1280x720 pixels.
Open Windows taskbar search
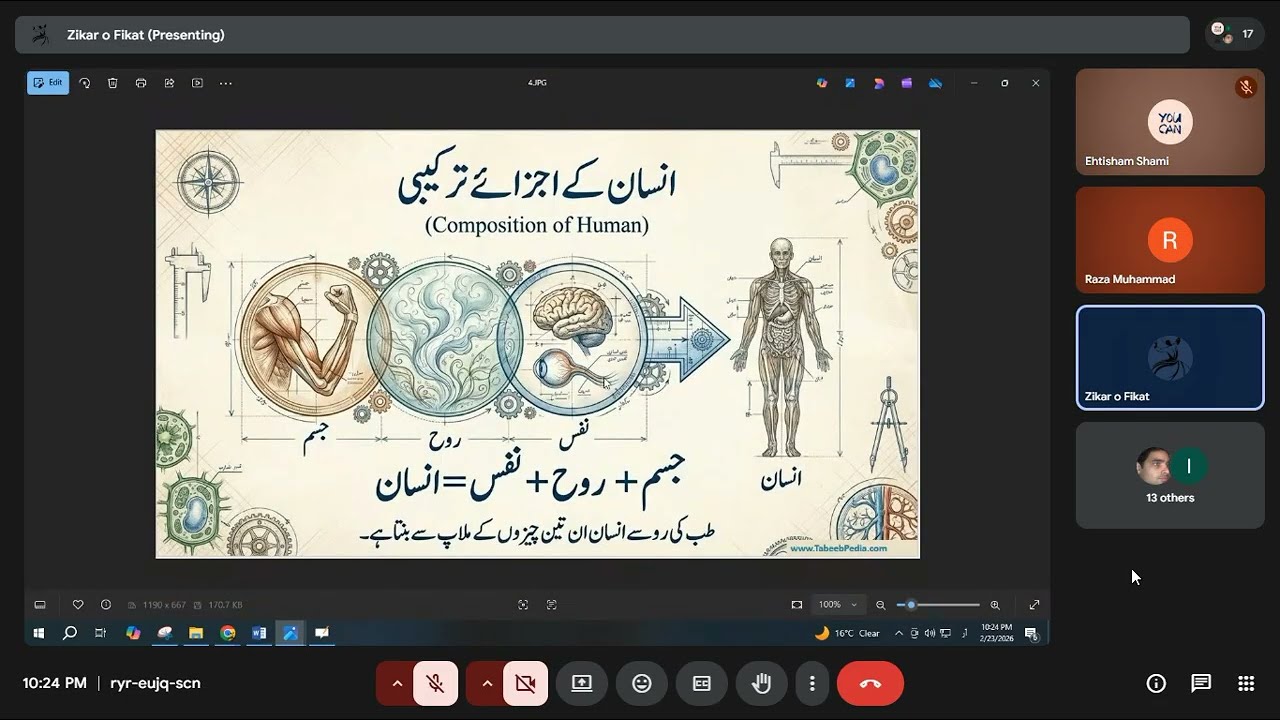point(70,633)
